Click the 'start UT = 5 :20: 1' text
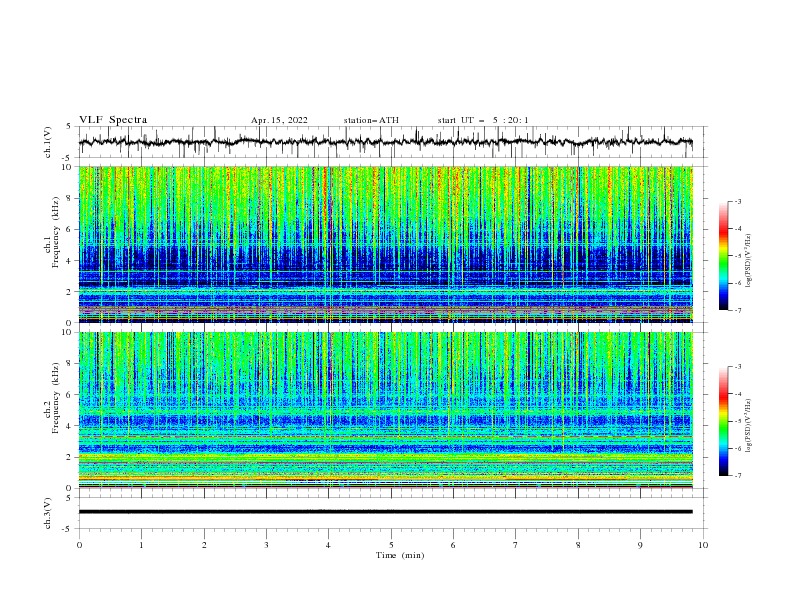 click(483, 120)
